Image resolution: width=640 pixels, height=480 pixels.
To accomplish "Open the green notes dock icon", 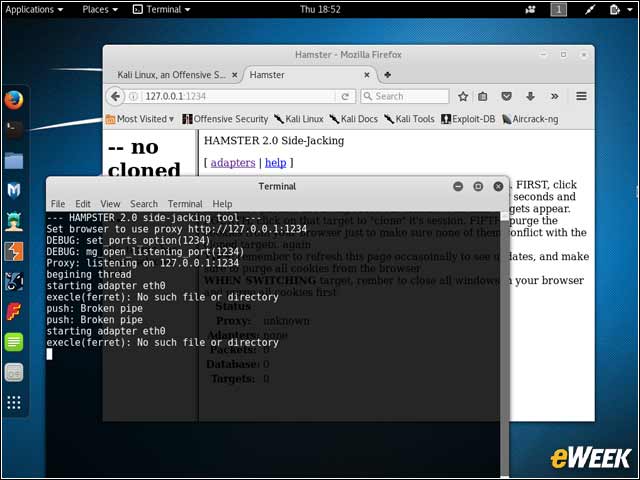I will [x=14, y=342].
